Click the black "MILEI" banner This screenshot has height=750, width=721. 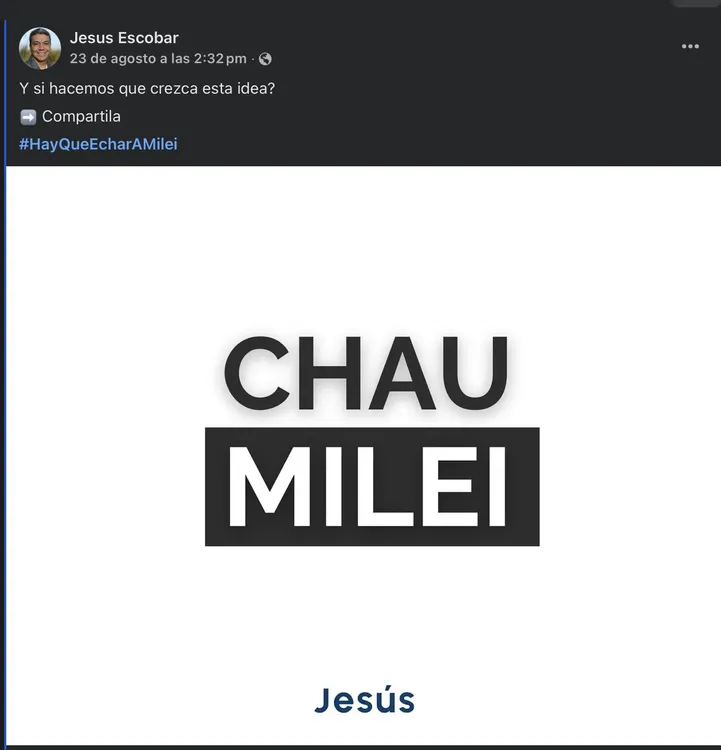[x=372, y=487]
